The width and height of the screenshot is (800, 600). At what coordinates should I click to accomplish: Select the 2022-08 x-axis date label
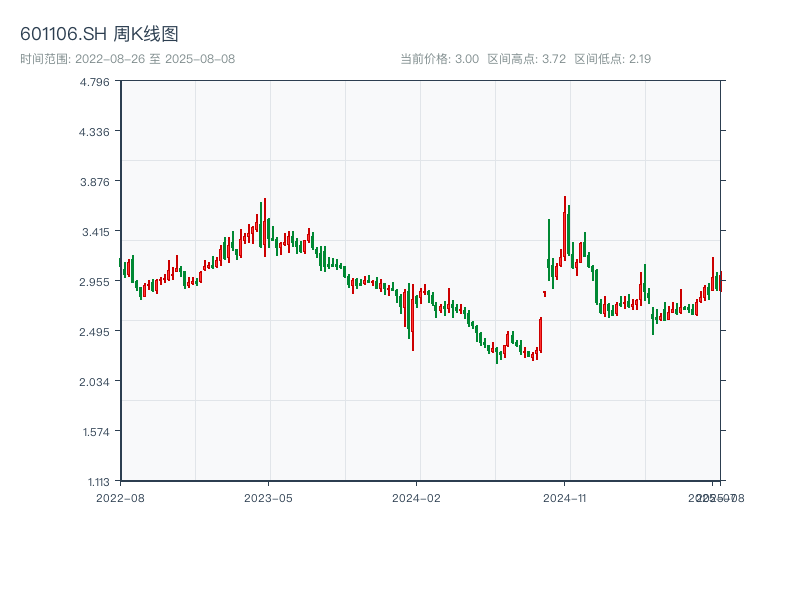119,497
